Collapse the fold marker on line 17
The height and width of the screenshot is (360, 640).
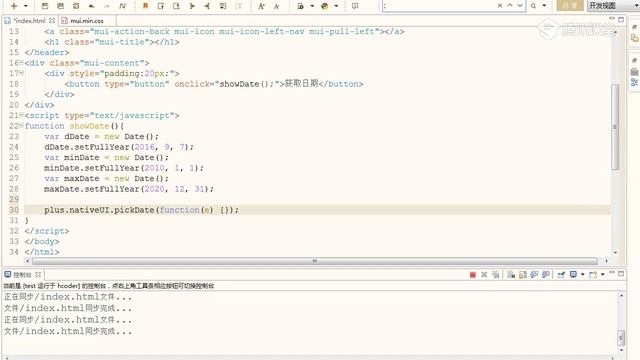point(21,73)
